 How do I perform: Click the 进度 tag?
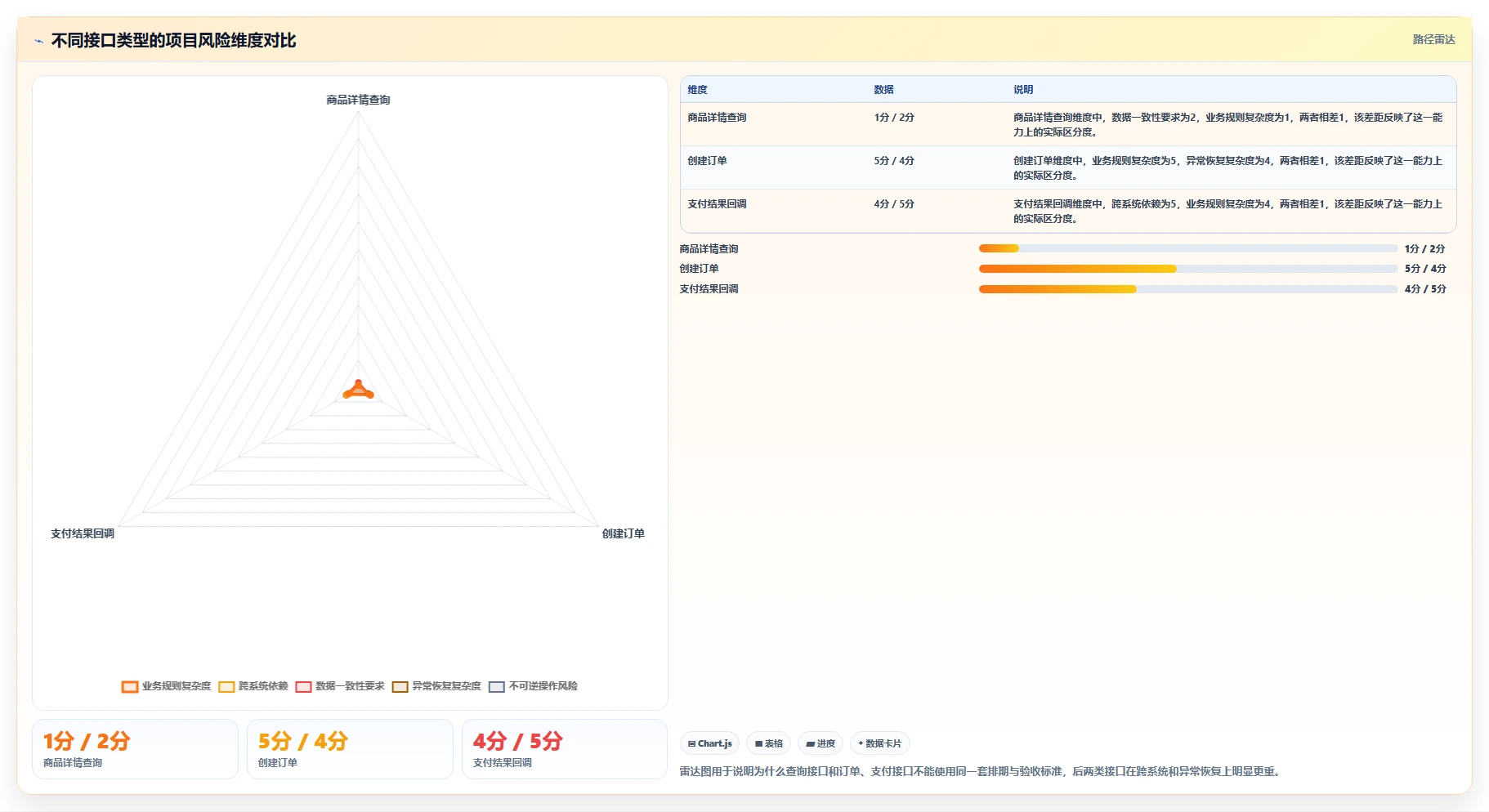821,743
